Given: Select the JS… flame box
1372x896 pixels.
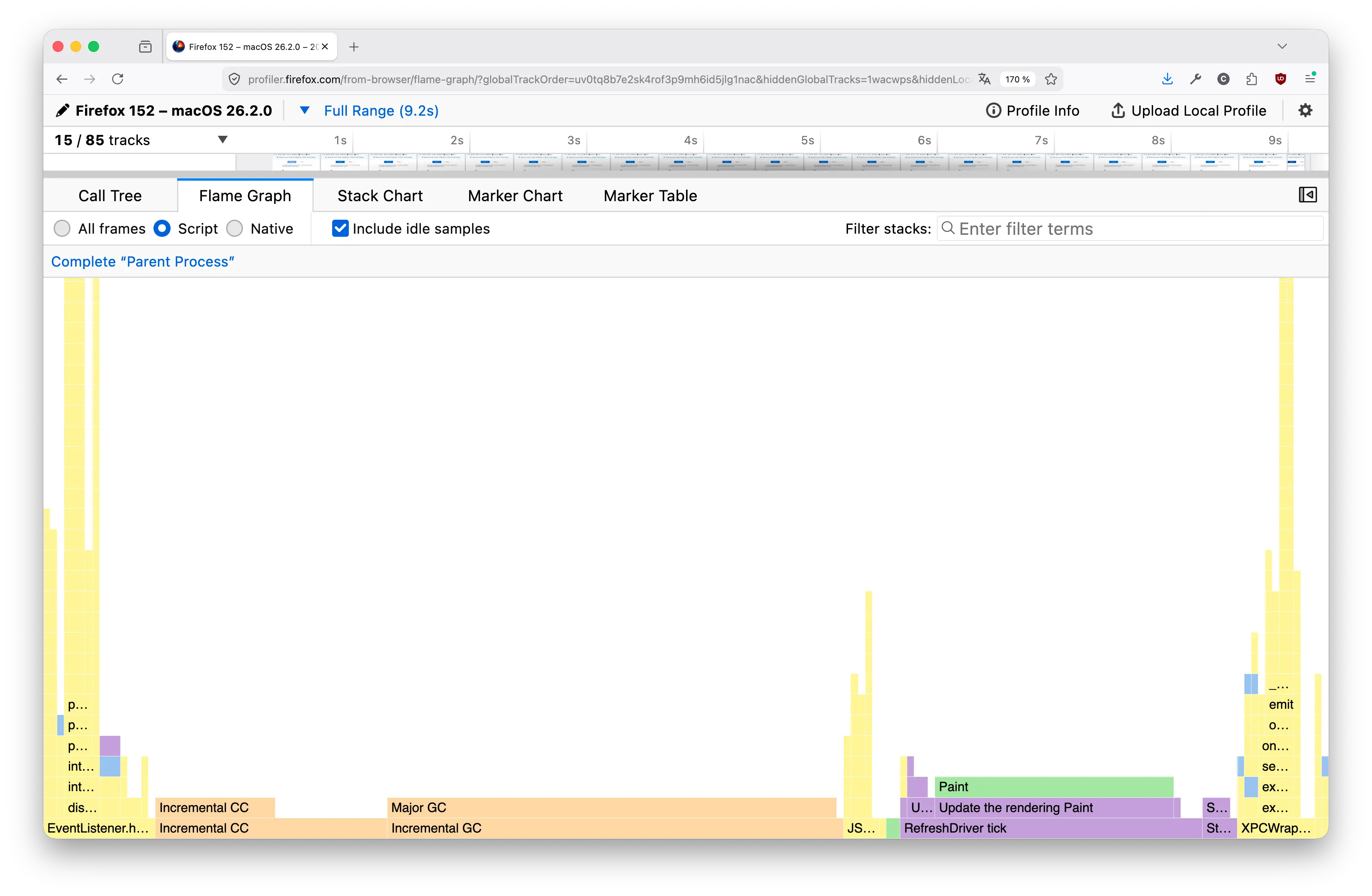Looking at the screenshot, I should [864, 828].
